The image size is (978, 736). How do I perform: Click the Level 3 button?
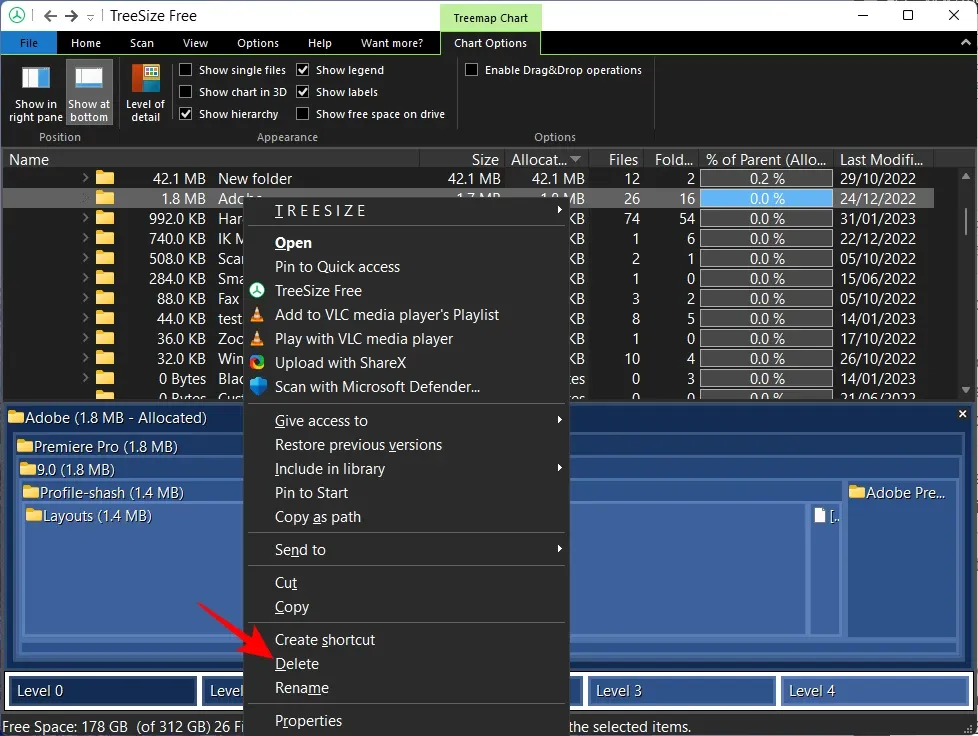click(x=681, y=690)
